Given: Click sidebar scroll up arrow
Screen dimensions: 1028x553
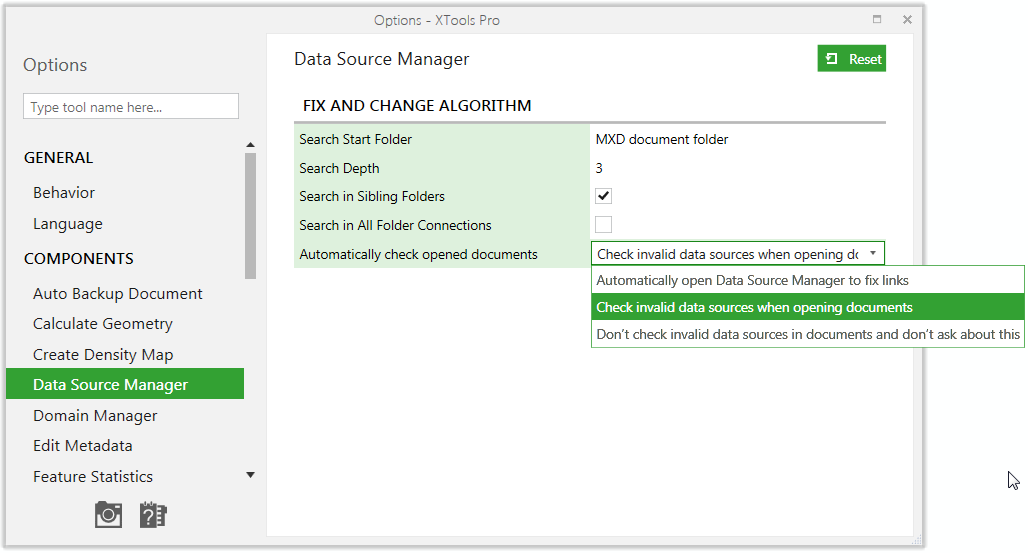Looking at the screenshot, I should coord(250,144).
